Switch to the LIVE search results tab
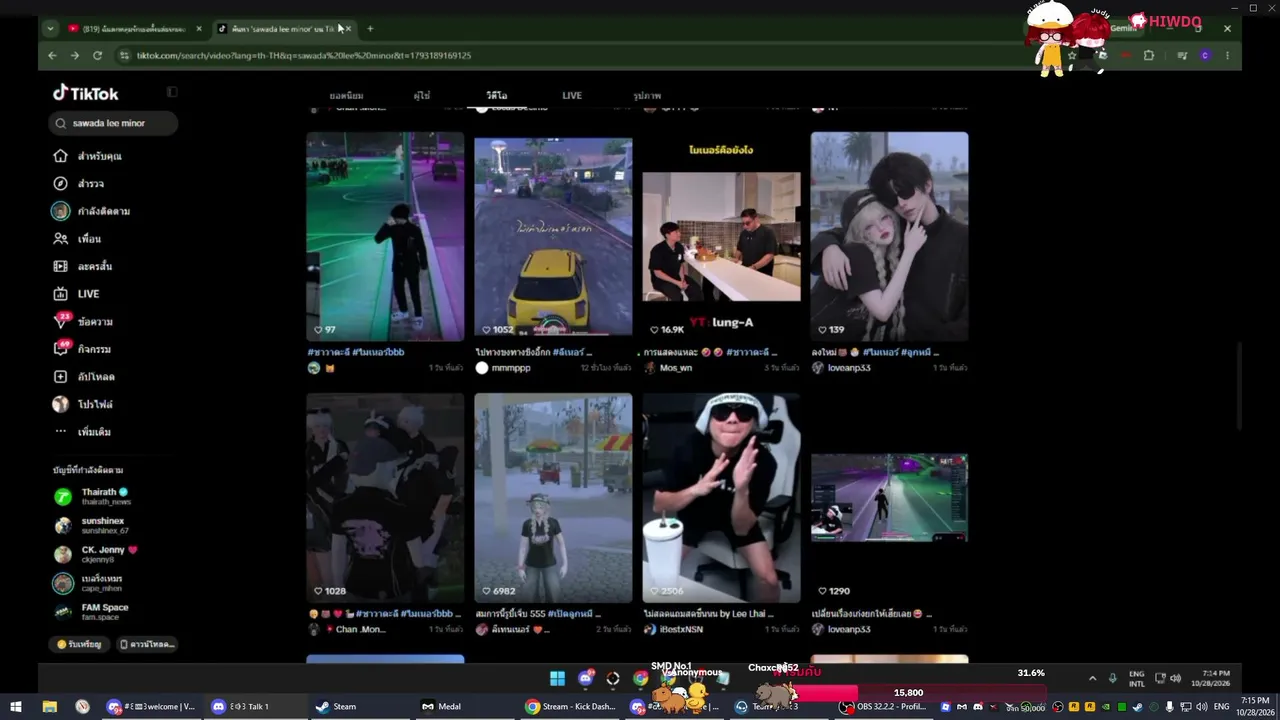The height and width of the screenshot is (720, 1280). pos(572,95)
